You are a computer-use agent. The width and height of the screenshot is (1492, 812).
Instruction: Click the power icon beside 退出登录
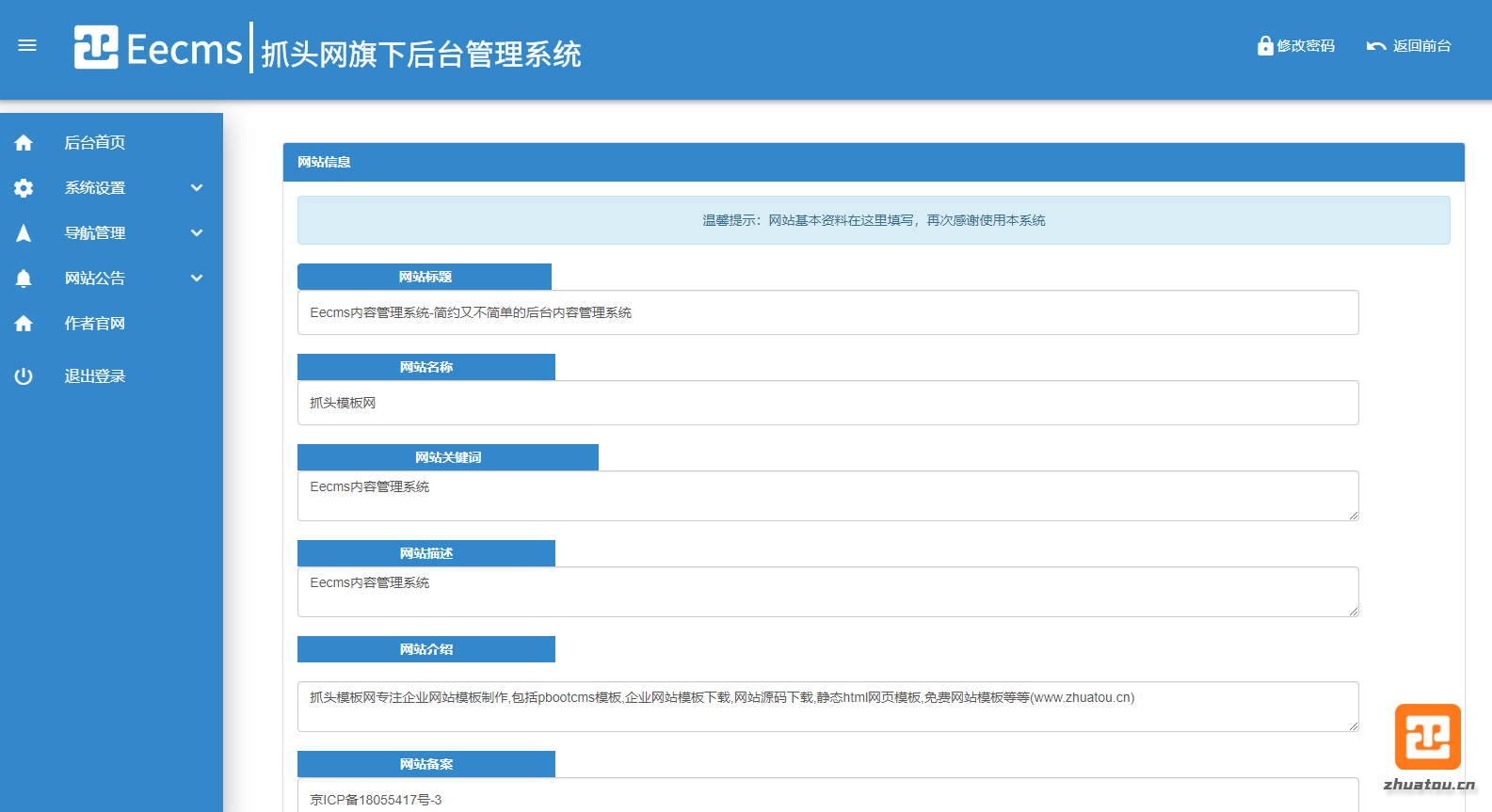coord(24,375)
